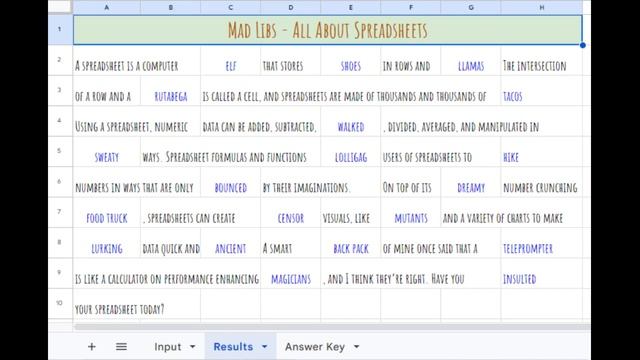Open the all sheets list icon
This screenshot has width=640, height=360.
click(x=121, y=347)
